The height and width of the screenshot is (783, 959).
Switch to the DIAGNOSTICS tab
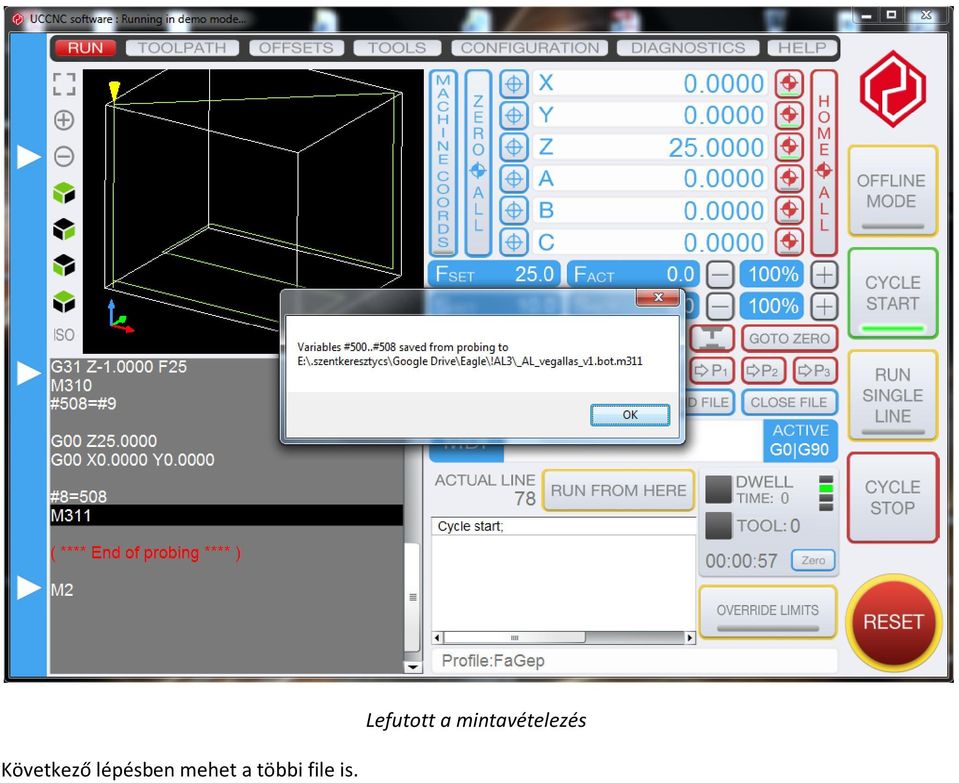click(688, 48)
